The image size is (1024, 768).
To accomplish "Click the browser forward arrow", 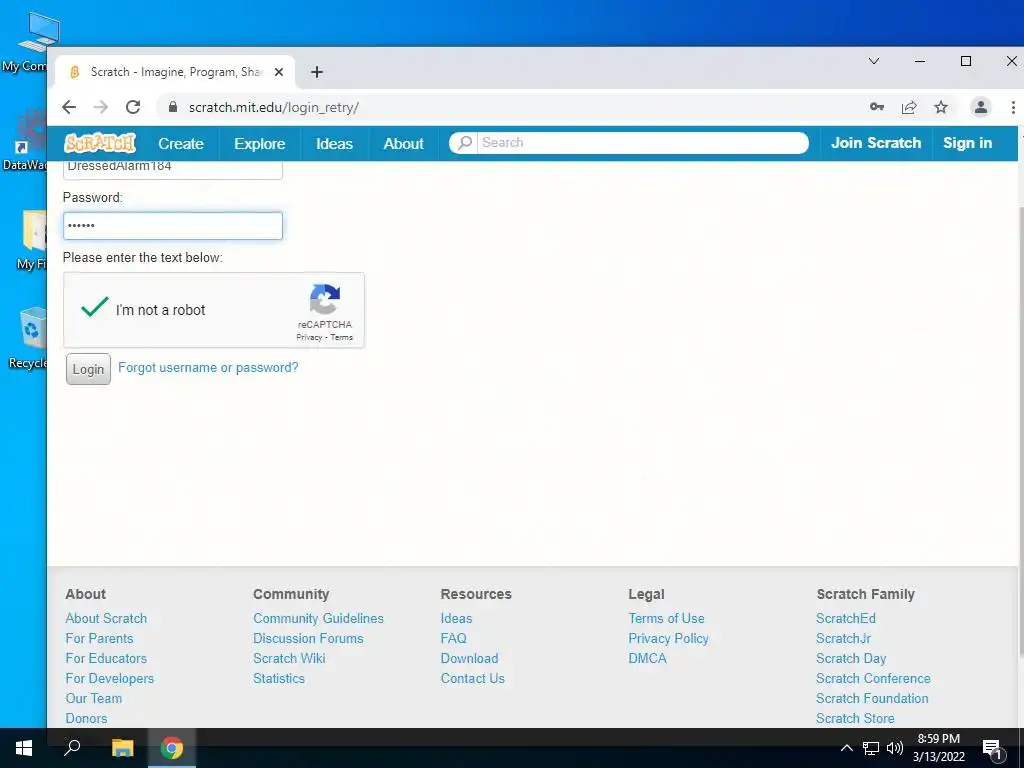I will click(x=101, y=107).
